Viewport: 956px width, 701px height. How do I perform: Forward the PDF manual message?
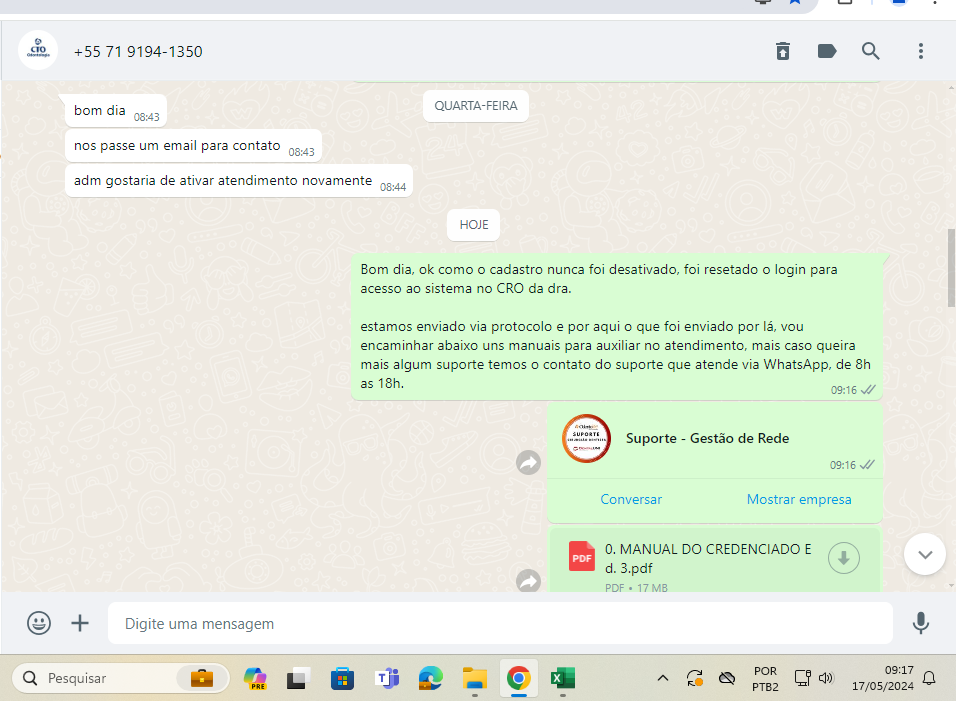pos(529,580)
